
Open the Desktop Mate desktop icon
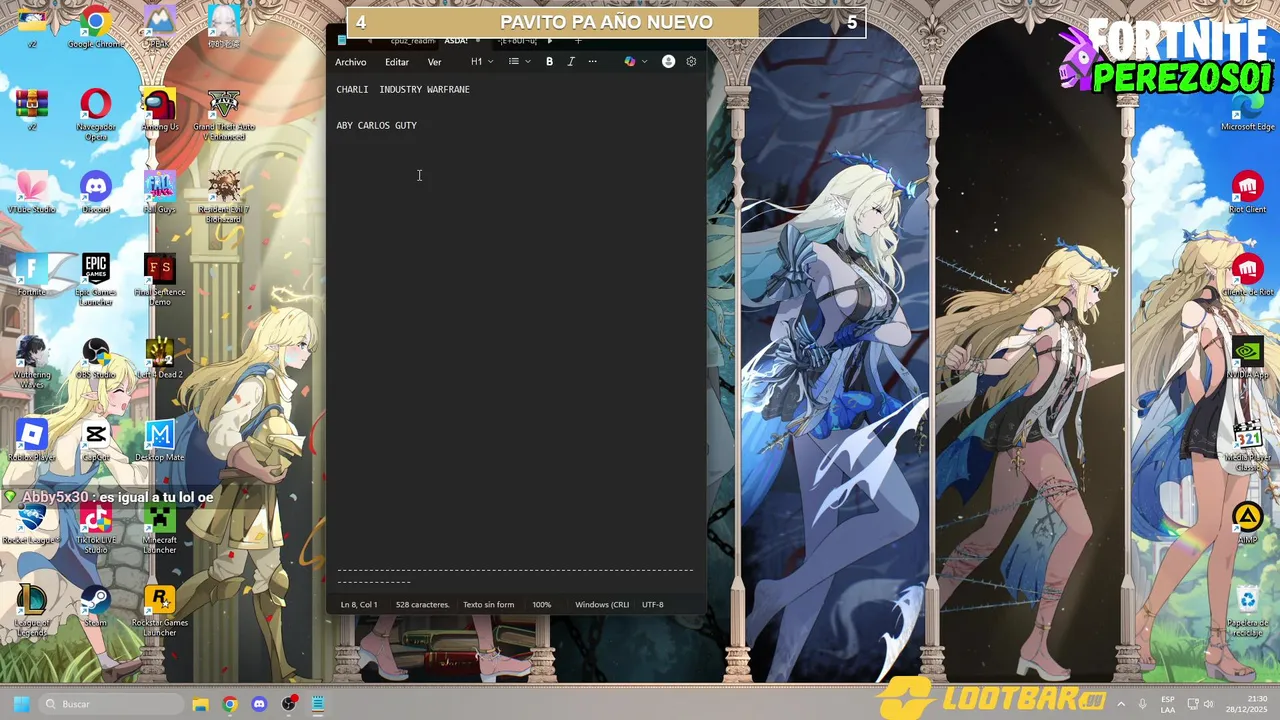(x=160, y=440)
